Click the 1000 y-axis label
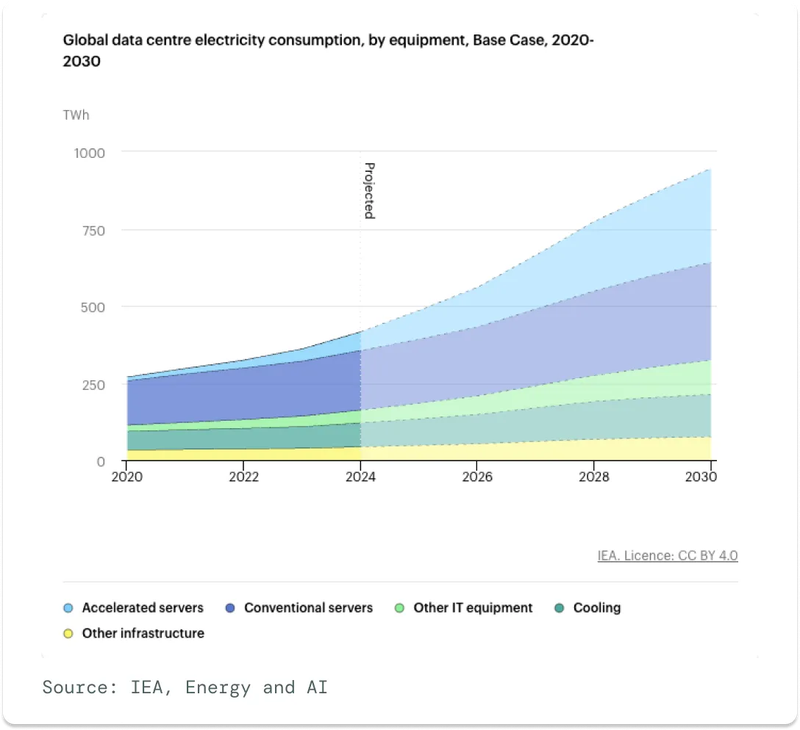The height and width of the screenshot is (730, 800). click(x=89, y=153)
